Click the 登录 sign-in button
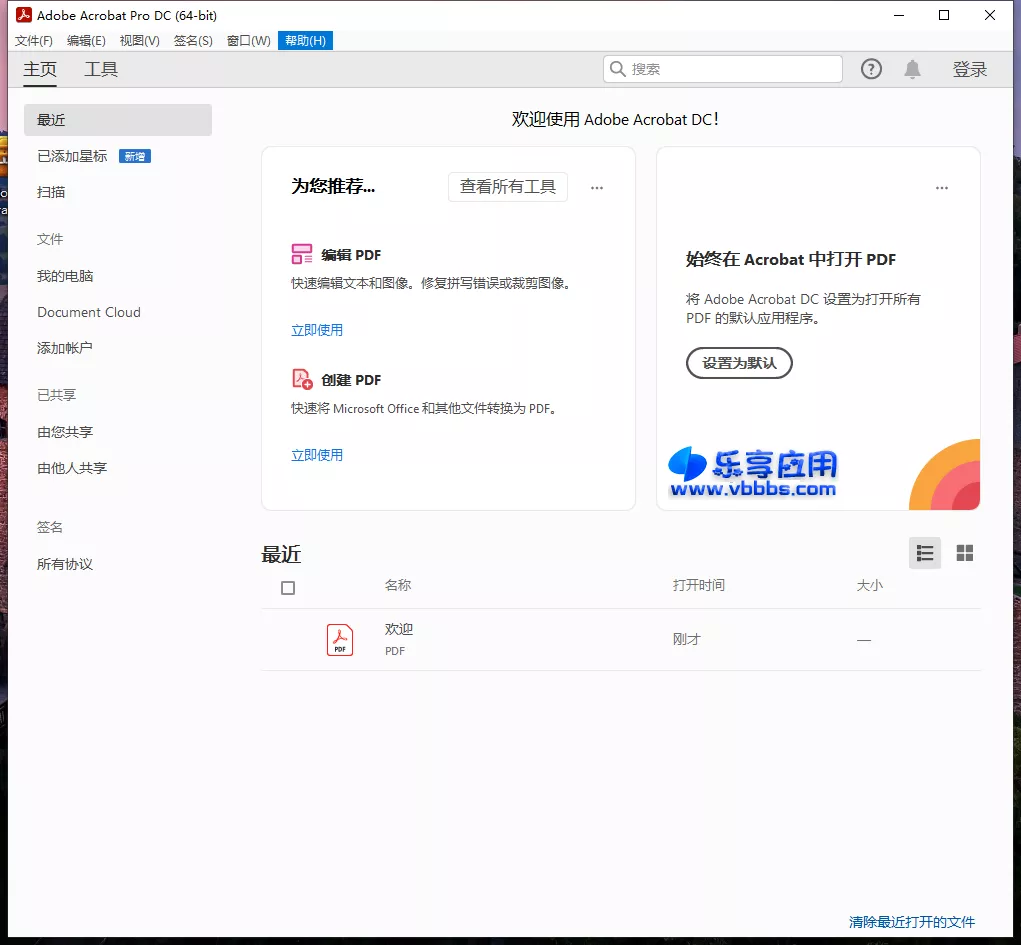The height and width of the screenshot is (945, 1021). (x=970, y=69)
